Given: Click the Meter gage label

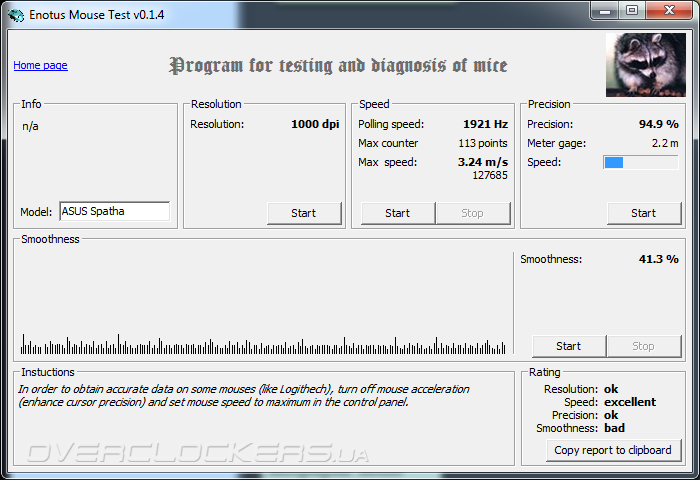Looking at the screenshot, I should (556, 143).
